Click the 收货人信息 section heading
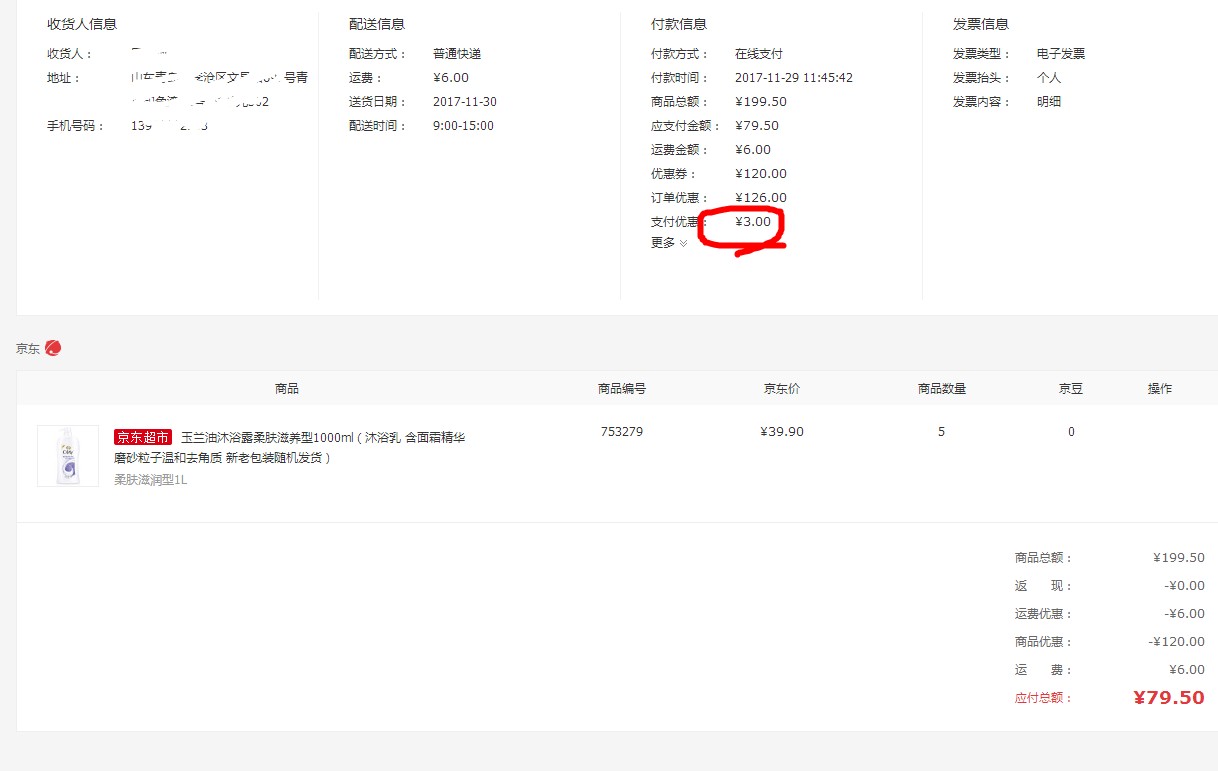Image resolution: width=1218 pixels, height=771 pixels. [x=82, y=24]
